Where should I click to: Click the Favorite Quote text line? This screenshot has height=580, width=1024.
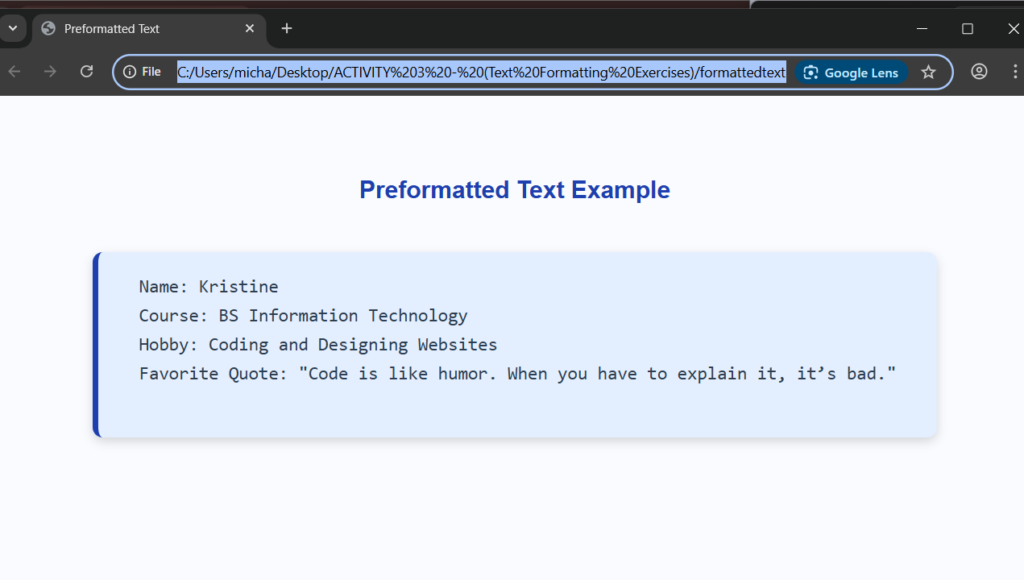tap(517, 374)
